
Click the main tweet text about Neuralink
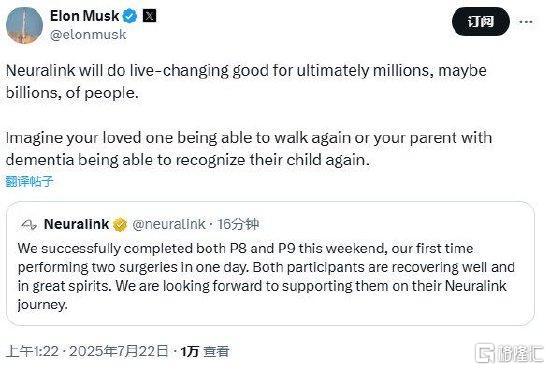click(x=246, y=81)
